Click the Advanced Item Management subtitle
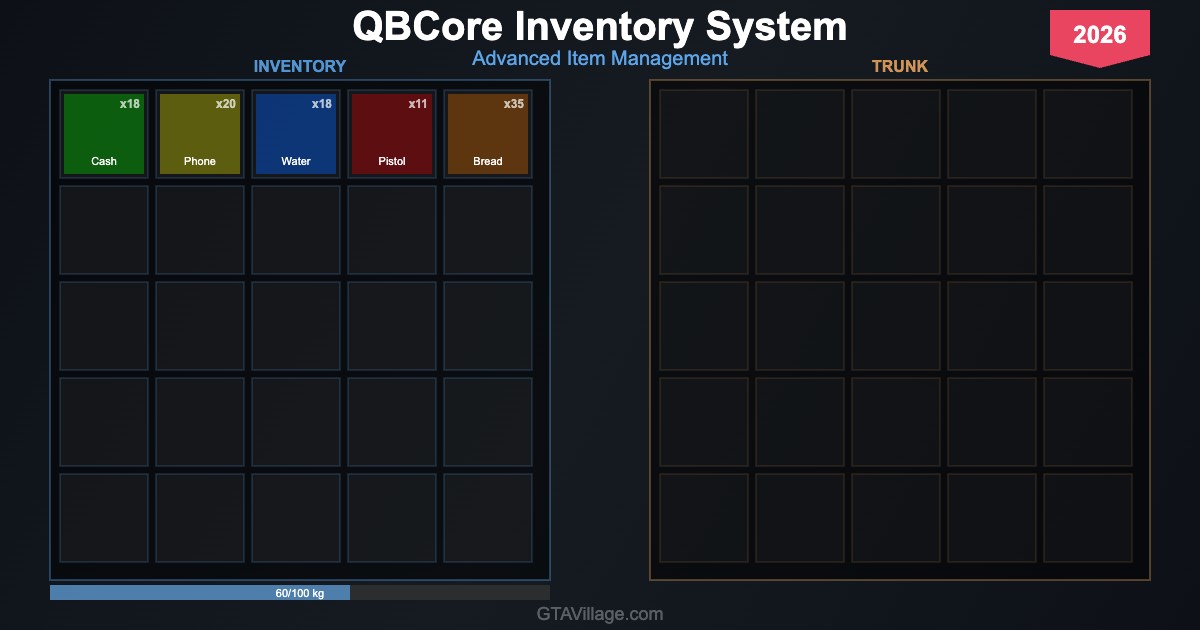Viewport: 1200px width, 630px height. pyautogui.click(x=600, y=58)
